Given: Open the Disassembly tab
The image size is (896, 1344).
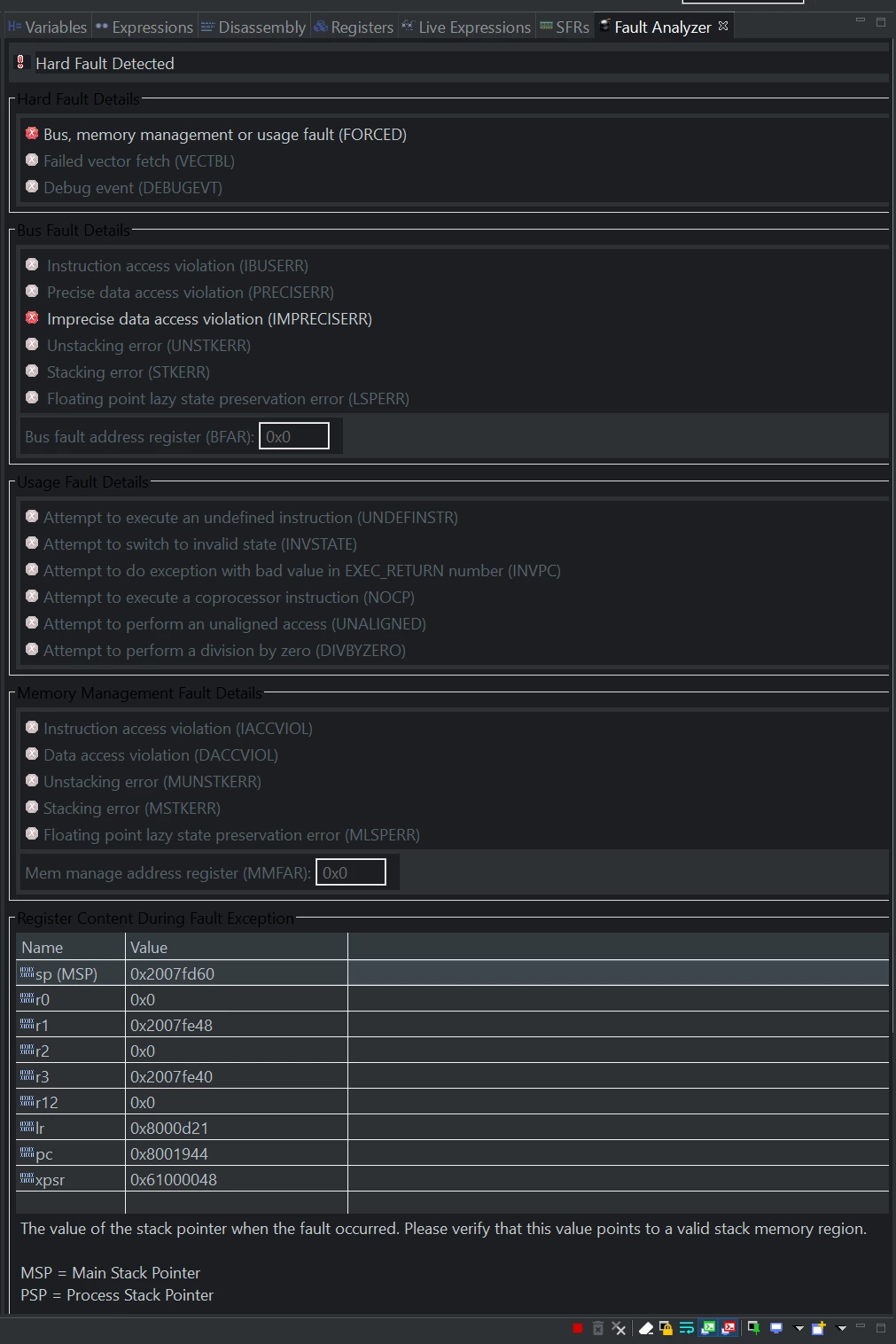Looking at the screenshot, I should (253, 27).
